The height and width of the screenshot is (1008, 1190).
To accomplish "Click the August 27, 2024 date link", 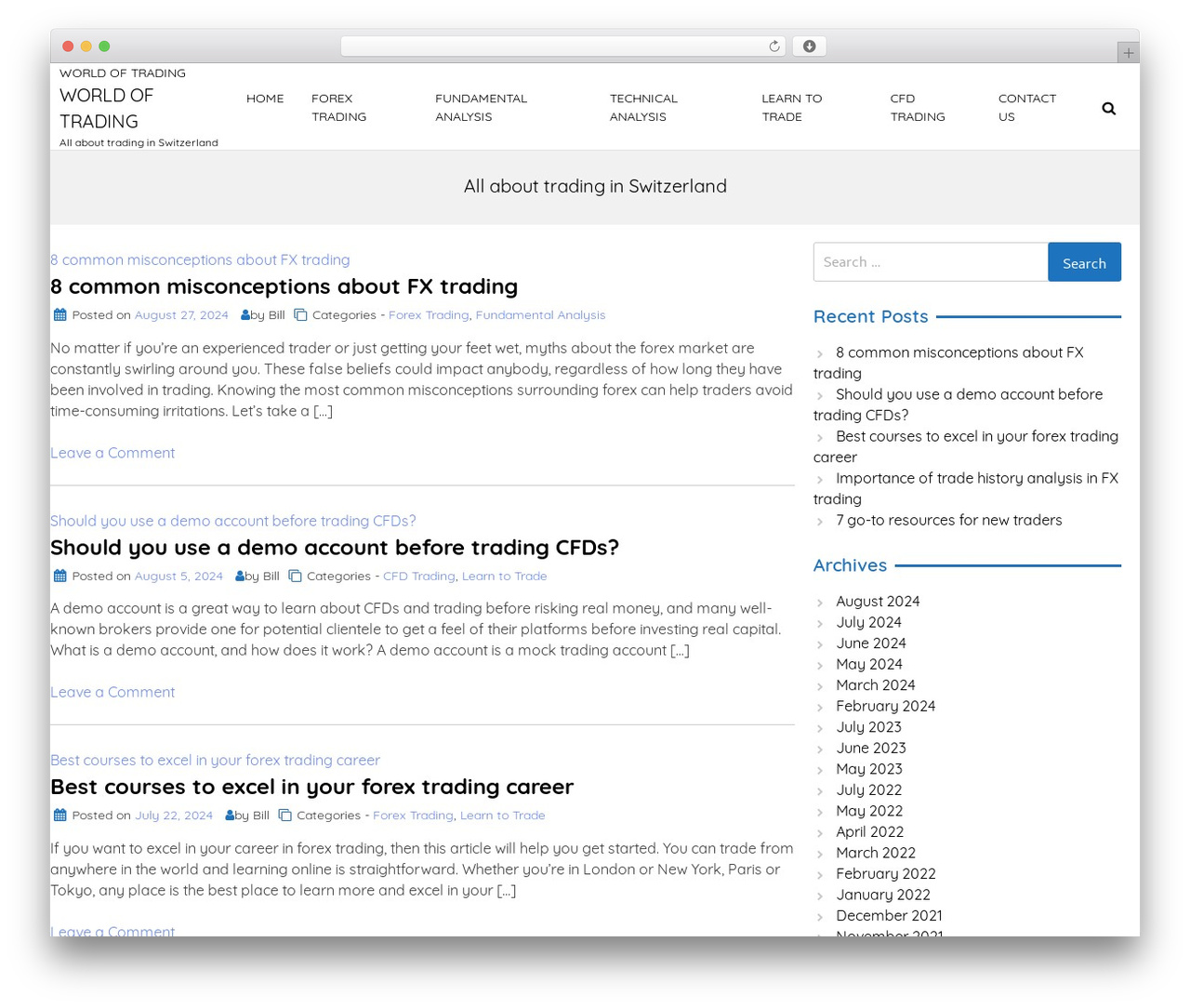I will point(181,315).
